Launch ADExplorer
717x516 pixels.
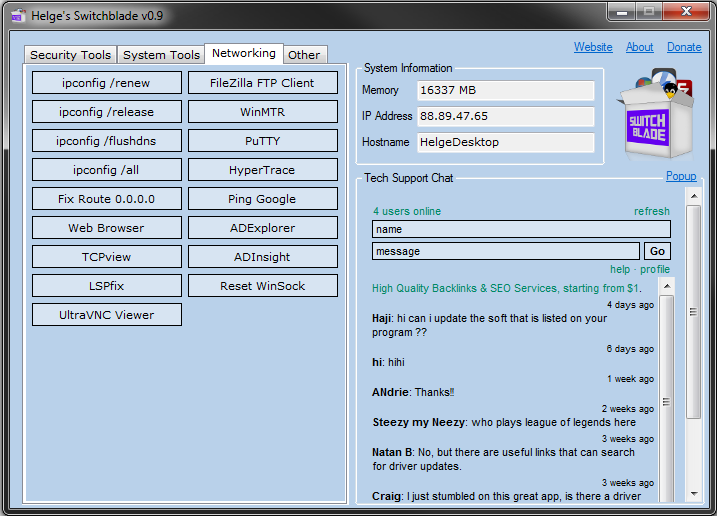[x=262, y=228]
